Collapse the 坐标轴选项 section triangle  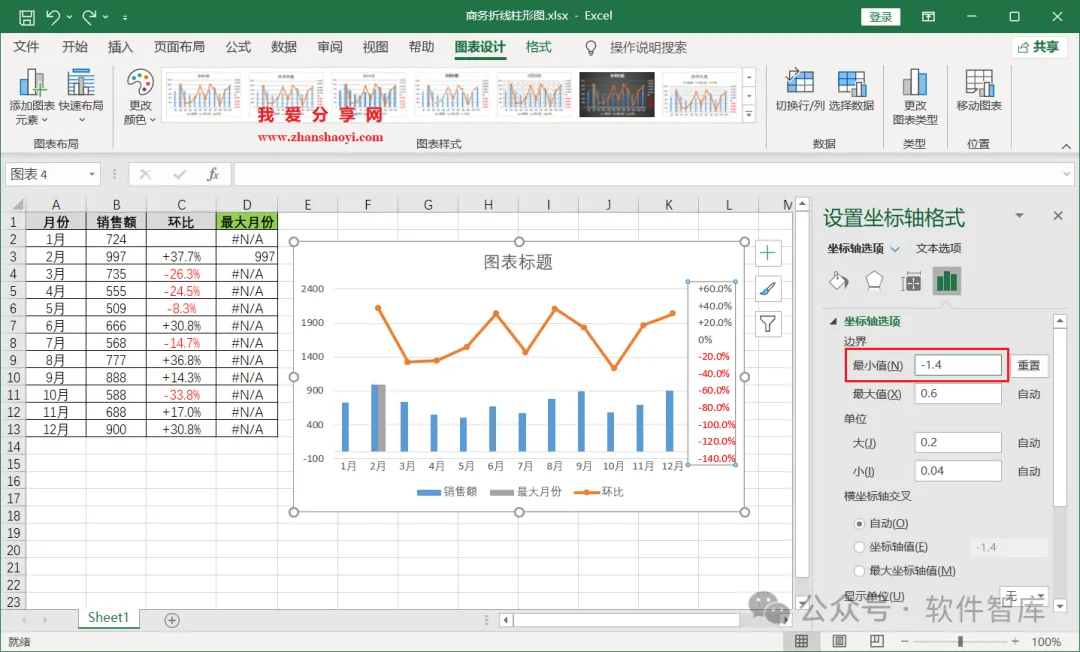[833, 322]
